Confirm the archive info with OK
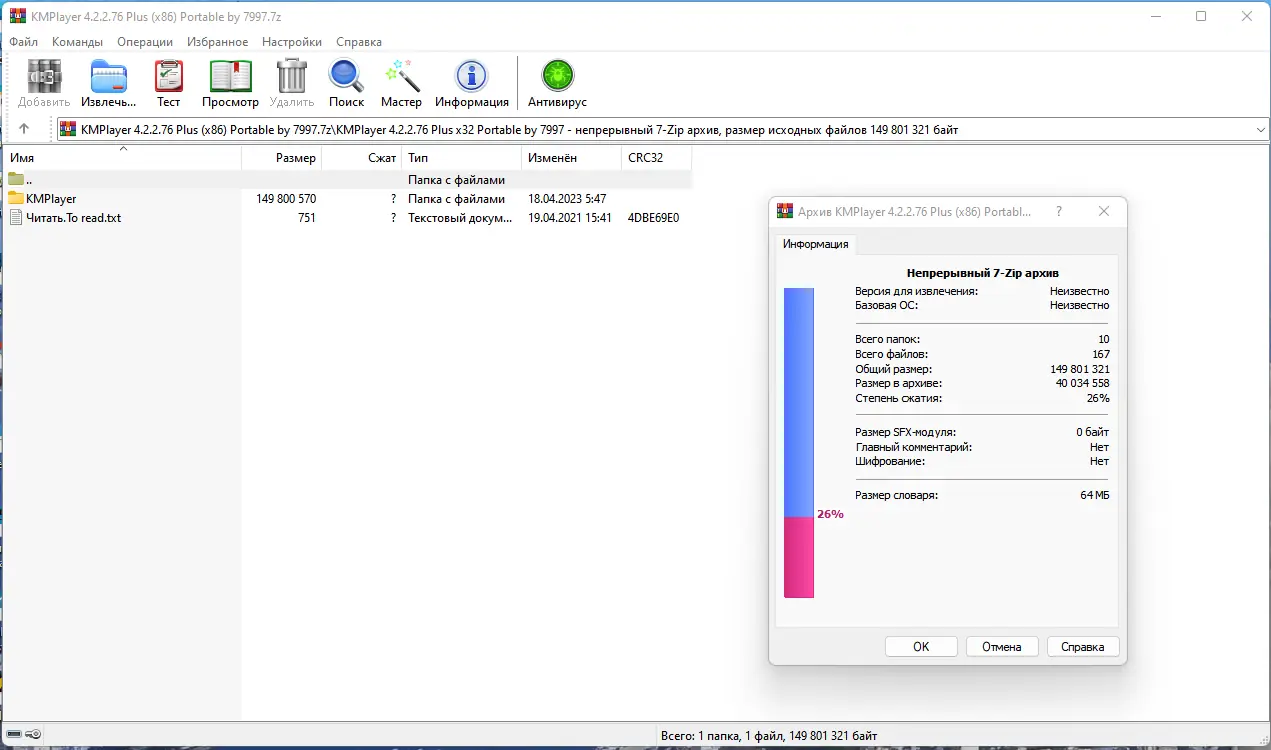1271x750 pixels. (920, 646)
